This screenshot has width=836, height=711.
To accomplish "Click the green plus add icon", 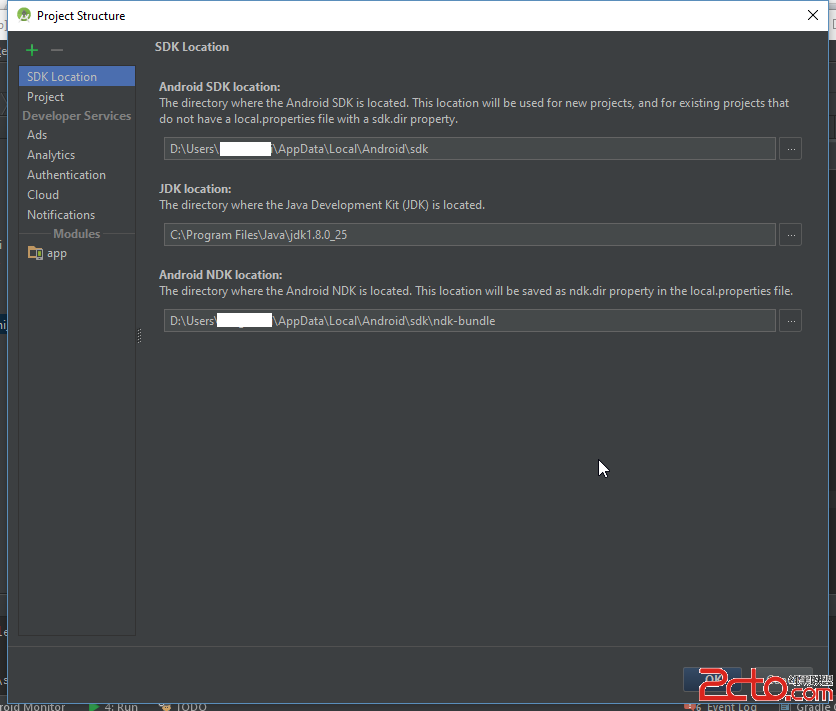I will (x=32, y=50).
